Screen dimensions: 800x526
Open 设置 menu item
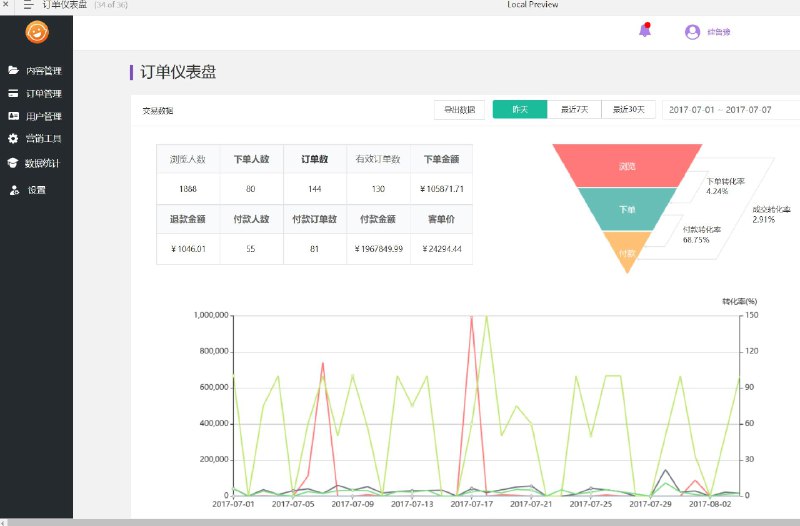coord(36,190)
